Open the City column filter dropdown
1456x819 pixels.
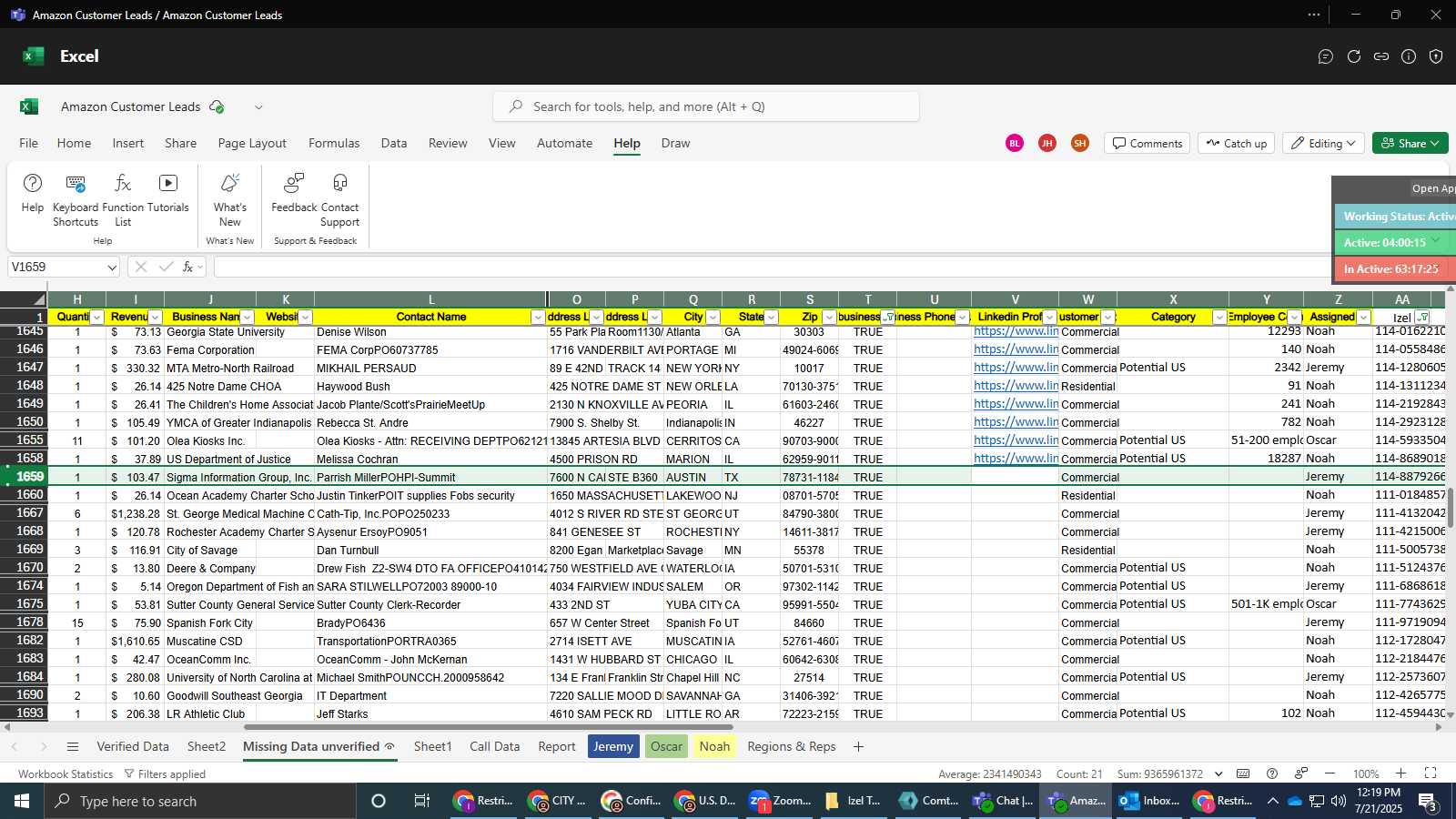713,317
